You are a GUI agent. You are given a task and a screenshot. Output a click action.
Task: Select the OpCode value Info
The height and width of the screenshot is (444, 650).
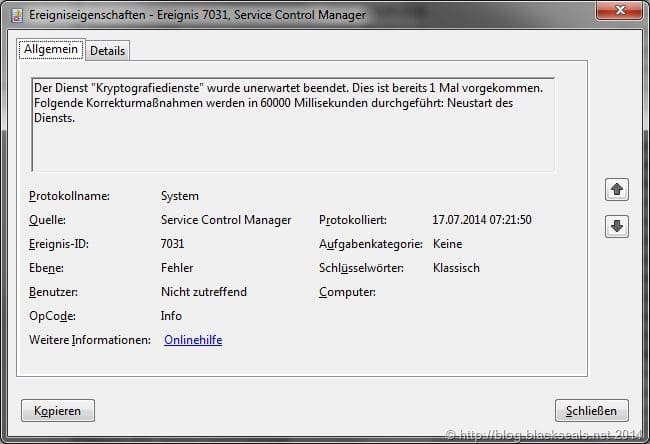171,316
